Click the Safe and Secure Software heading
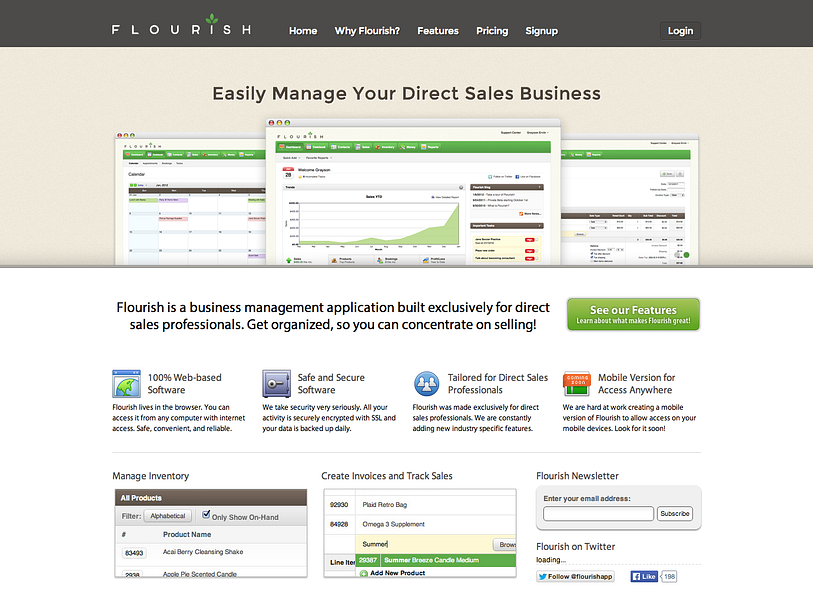The height and width of the screenshot is (600, 813). click(x=331, y=384)
